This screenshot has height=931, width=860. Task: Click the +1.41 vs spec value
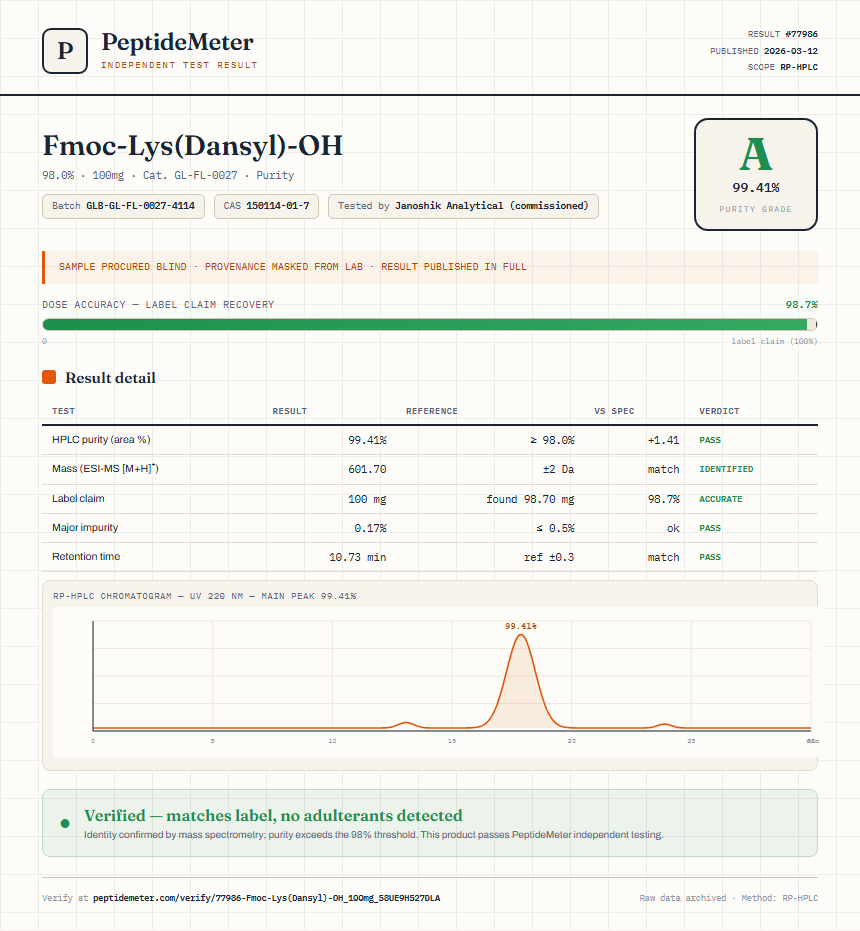663,440
